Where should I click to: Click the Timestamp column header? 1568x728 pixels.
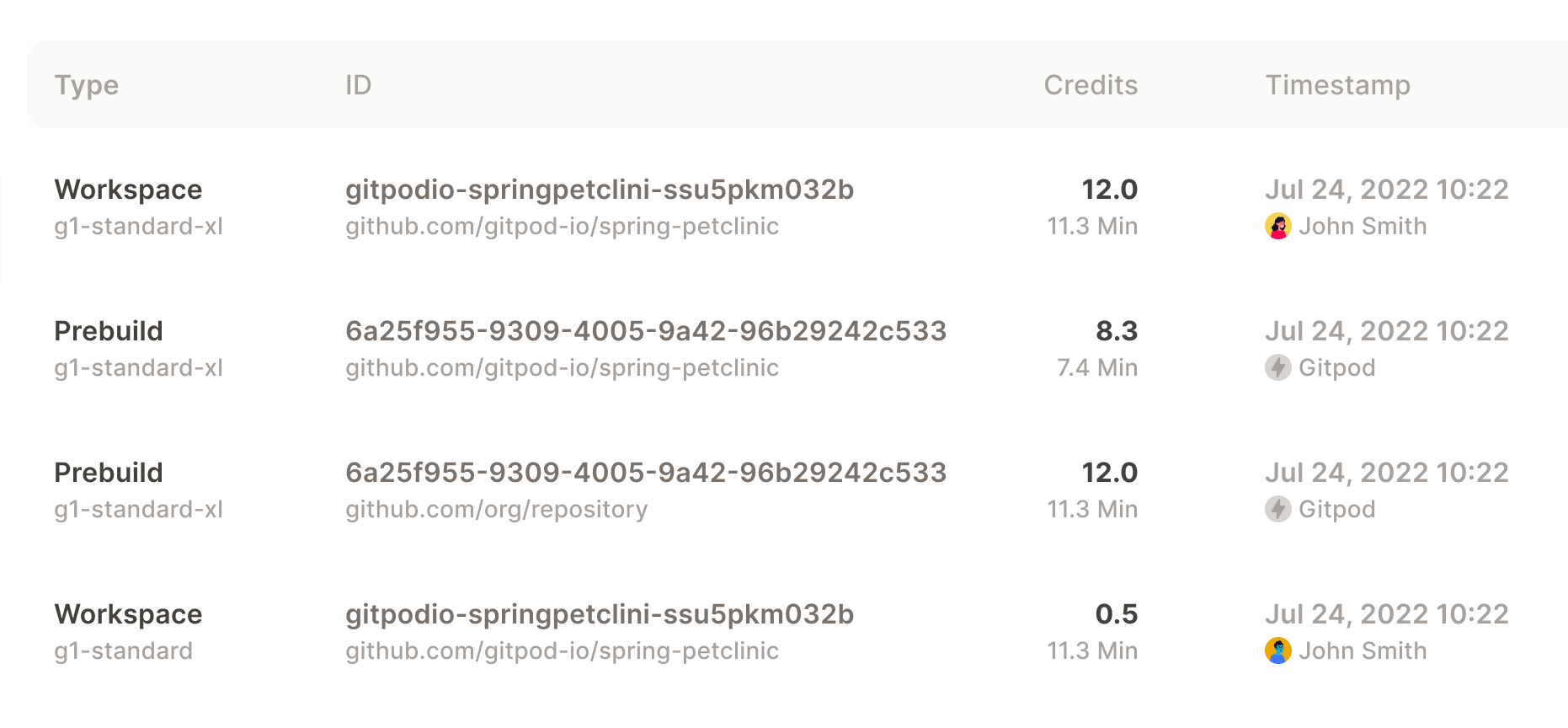1337,85
